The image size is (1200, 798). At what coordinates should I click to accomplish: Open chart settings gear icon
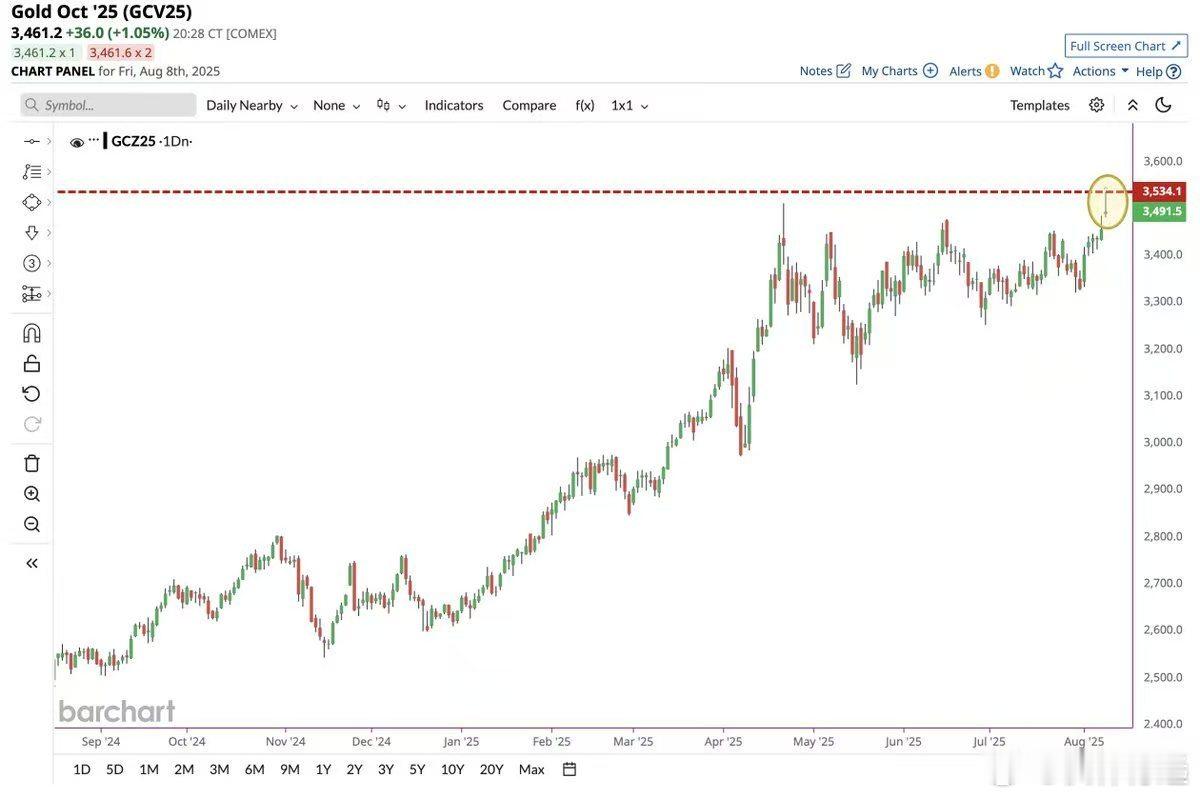[x=1097, y=105]
